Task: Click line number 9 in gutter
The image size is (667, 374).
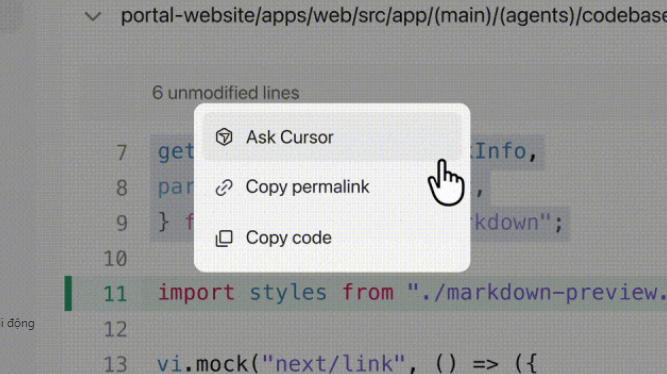Action: [x=122, y=223]
